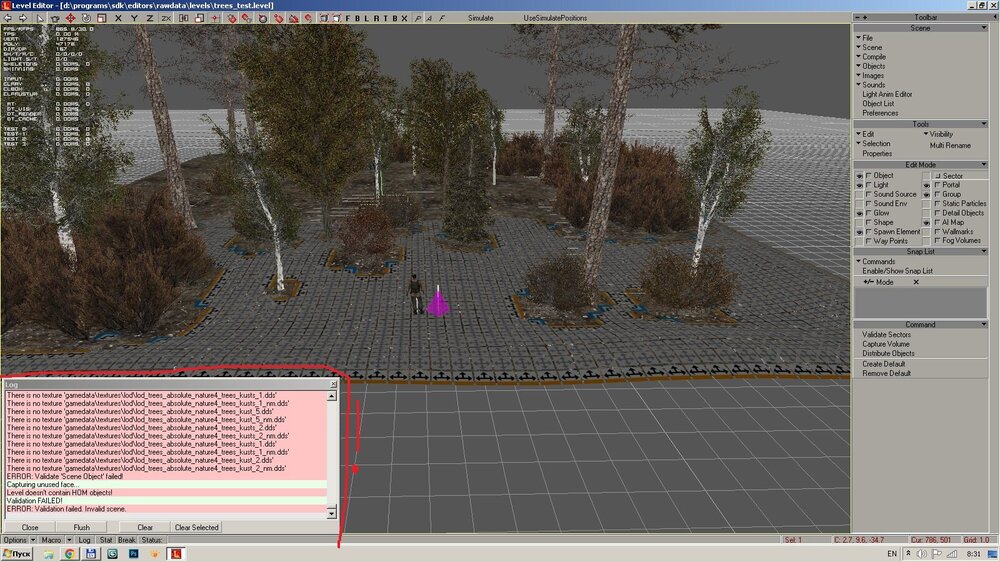Screen dimensions: 1000x562
Task: Enable the Sound Source edit mode checkbox
Action: click(x=869, y=194)
